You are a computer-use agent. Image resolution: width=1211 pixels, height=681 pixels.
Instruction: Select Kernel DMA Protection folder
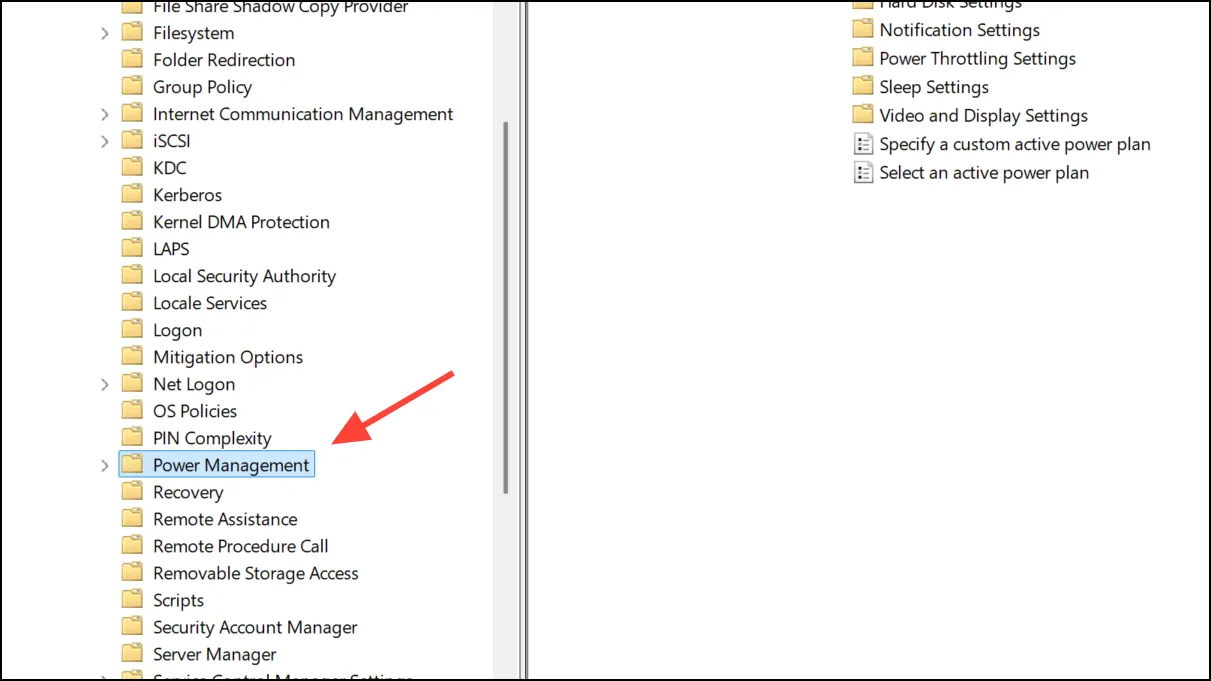pos(241,222)
